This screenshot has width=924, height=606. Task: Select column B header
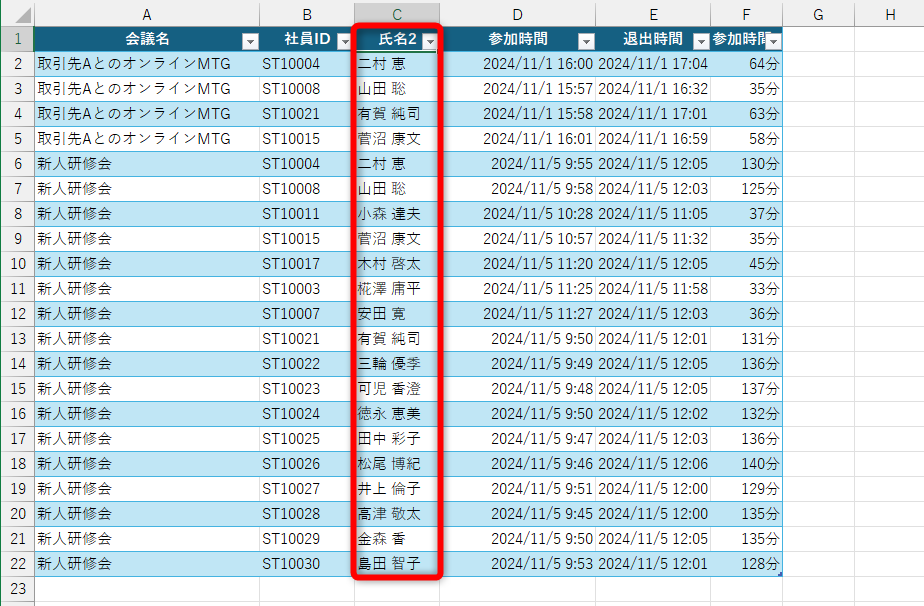coord(307,15)
